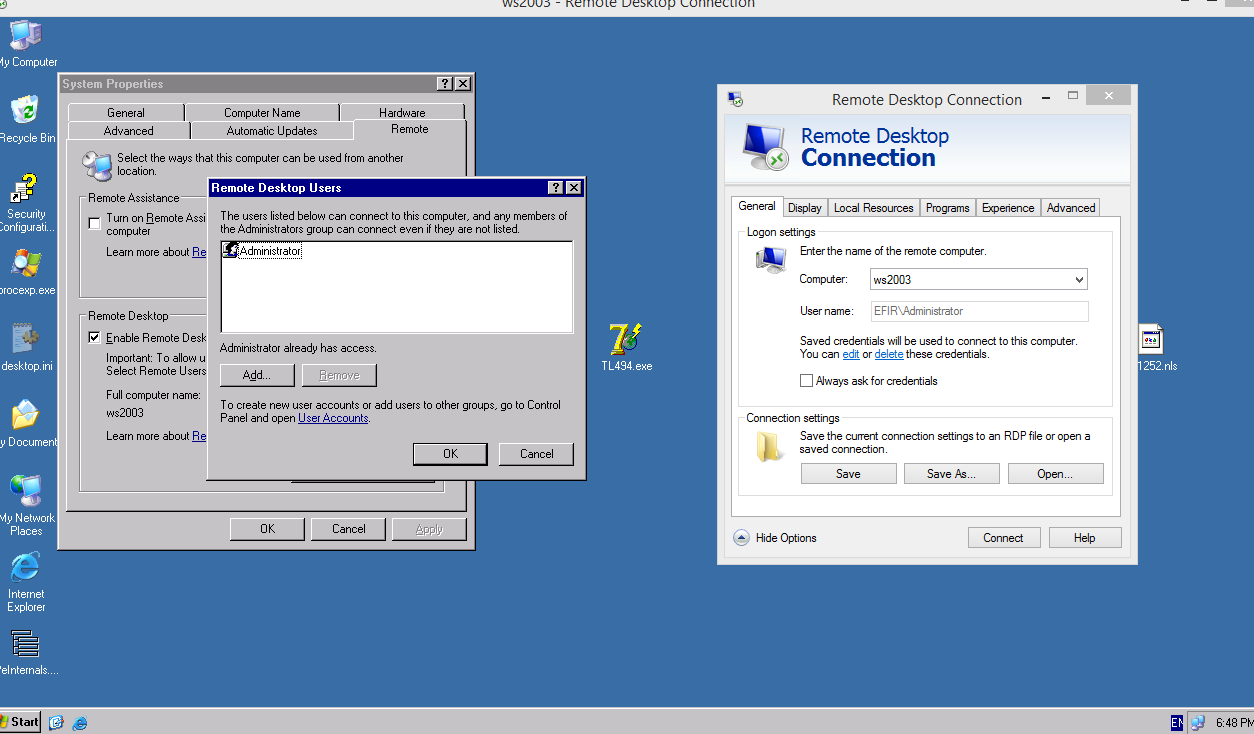Click Cancel in System Properties
This screenshot has height=734, width=1254.
click(348, 529)
